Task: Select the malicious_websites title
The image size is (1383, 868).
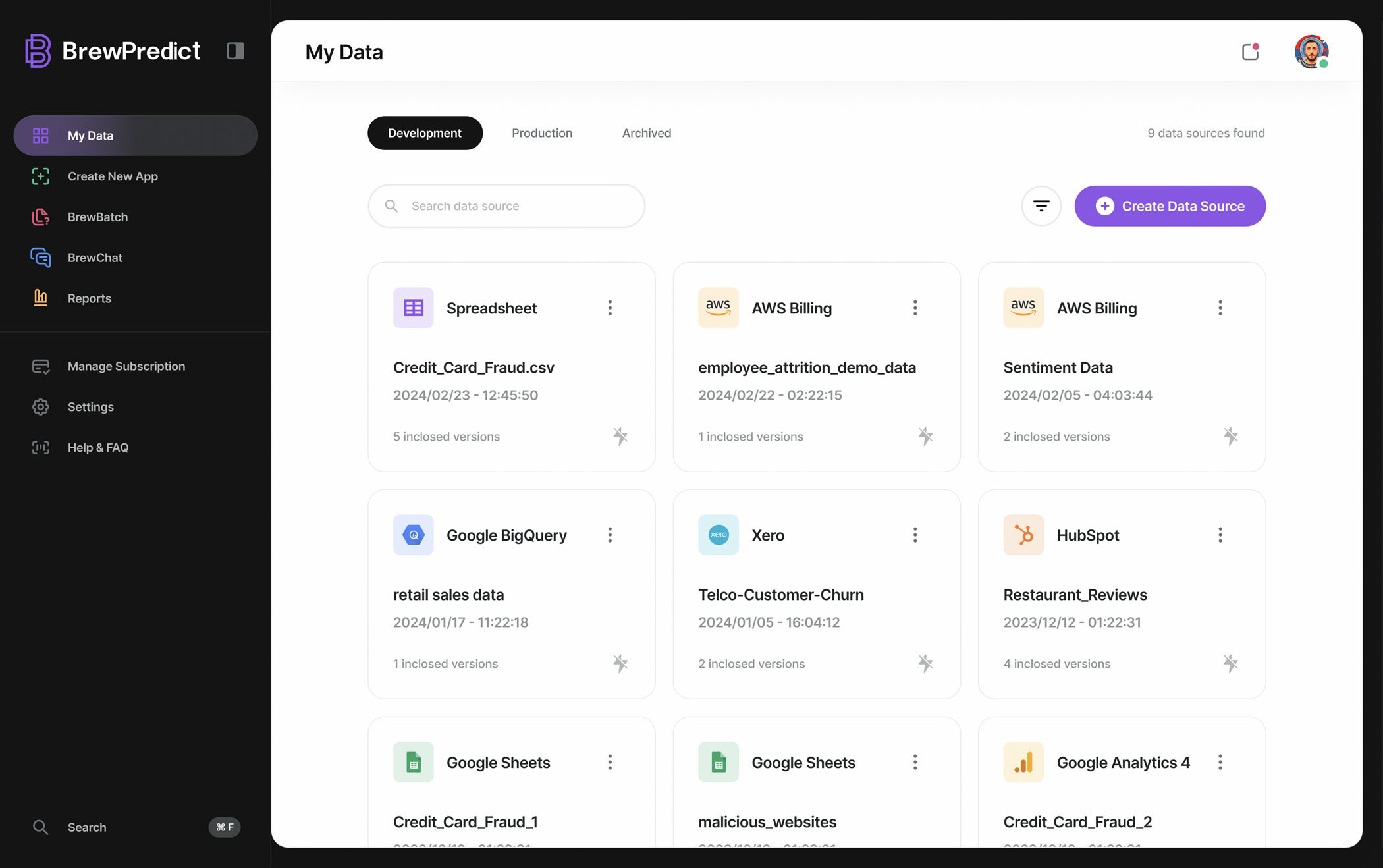Action: (767, 822)
